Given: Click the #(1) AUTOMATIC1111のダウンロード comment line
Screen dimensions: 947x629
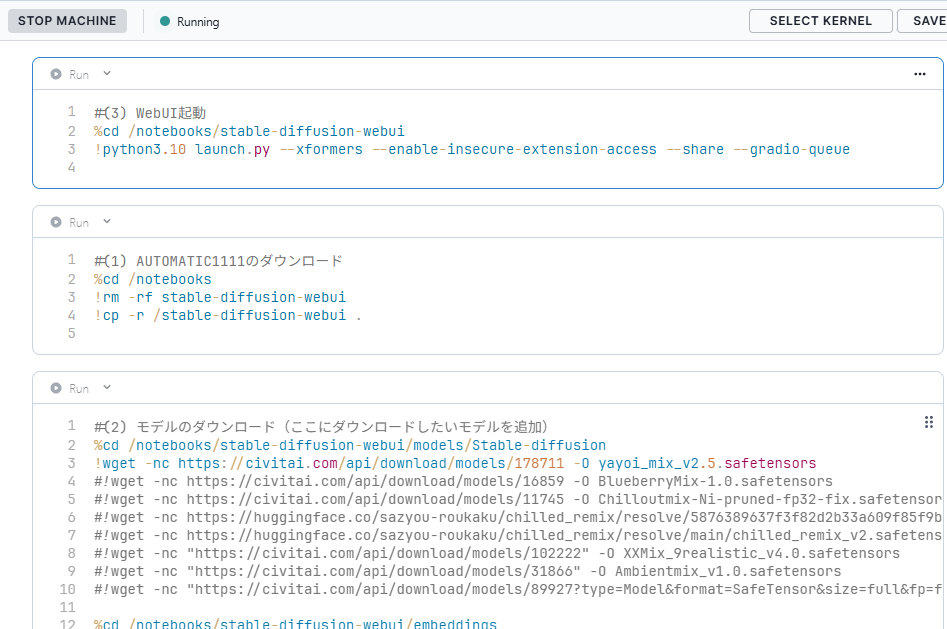Looking at the screenshot, I should [218, 261].
